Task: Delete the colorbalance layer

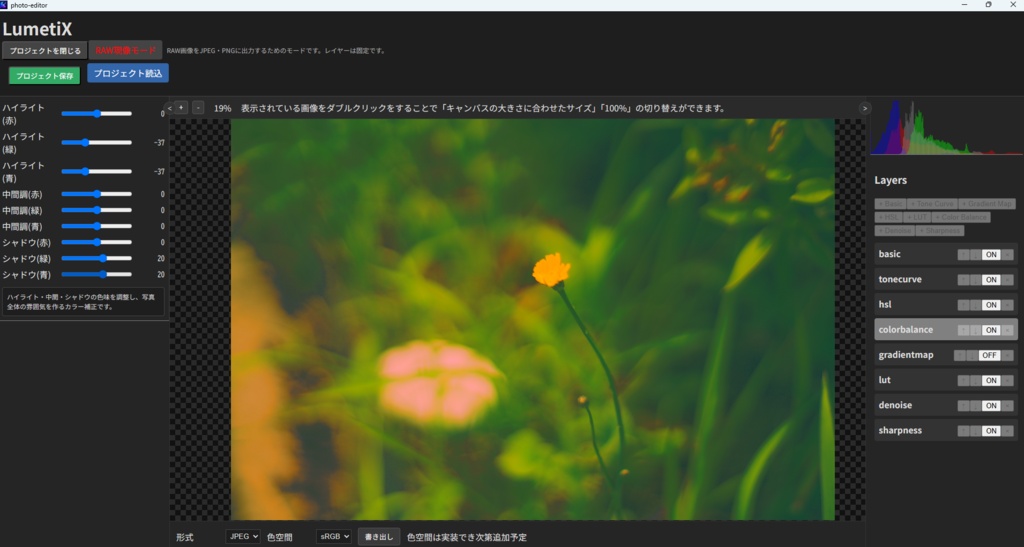Action: (x=1008, y=330)
